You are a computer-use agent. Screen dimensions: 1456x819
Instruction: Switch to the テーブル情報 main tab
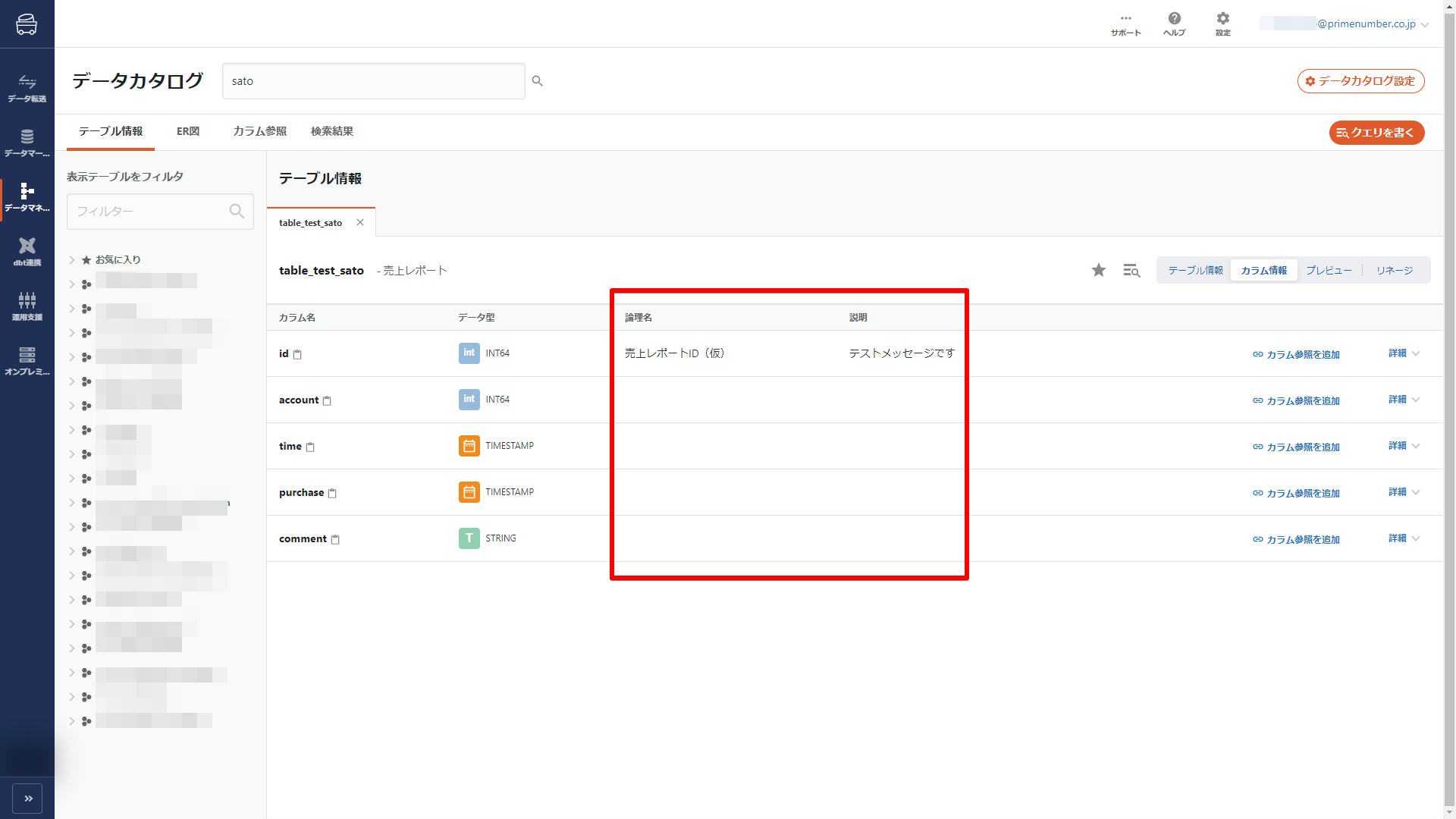pos(111,131)
